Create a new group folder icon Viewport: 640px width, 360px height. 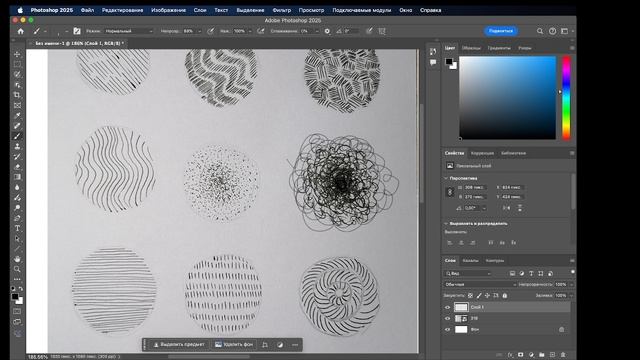point(542,355)
